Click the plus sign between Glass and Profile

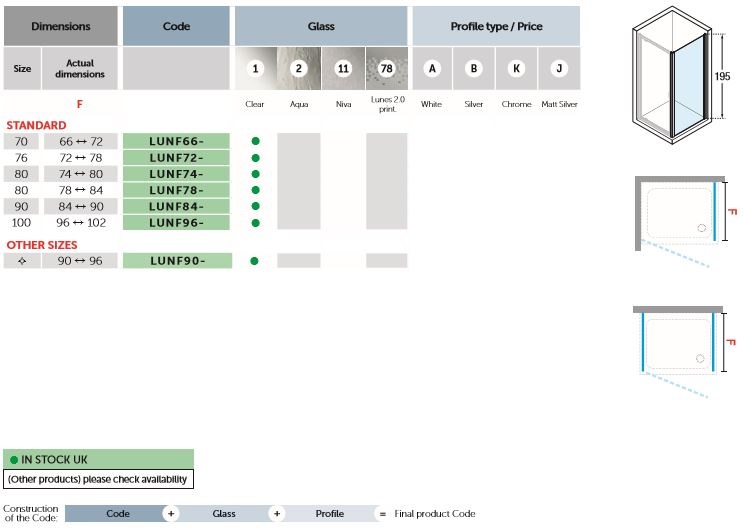point(277,513)
